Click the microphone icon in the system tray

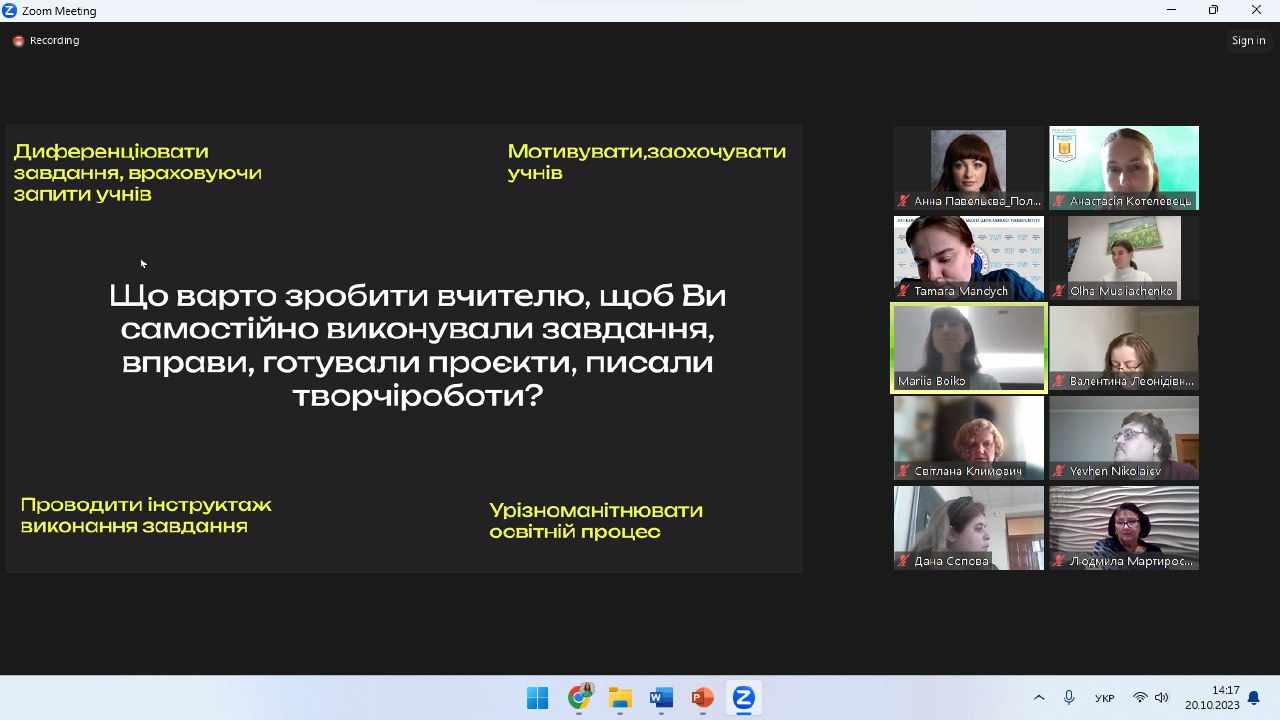coord(1069,698)
